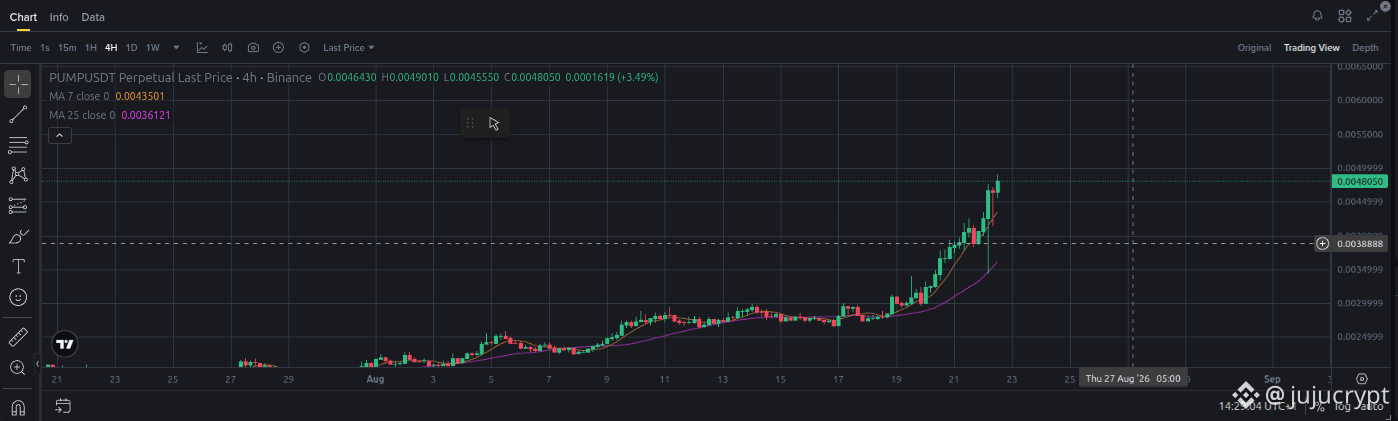Select the brush drawing tool

pos(18,236)
